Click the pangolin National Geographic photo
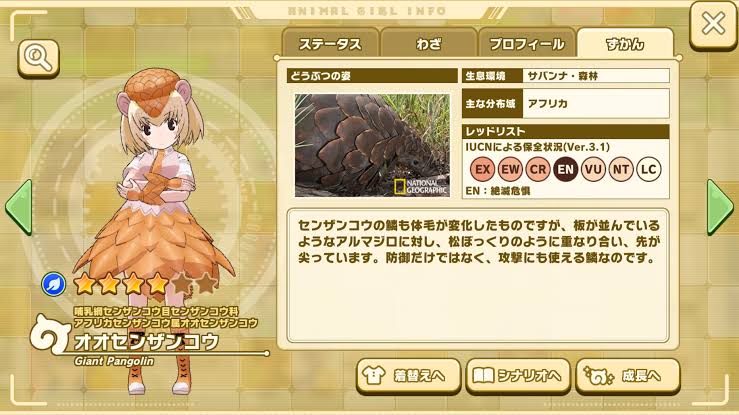Screen dimensions: 739x415 (372, 145)
